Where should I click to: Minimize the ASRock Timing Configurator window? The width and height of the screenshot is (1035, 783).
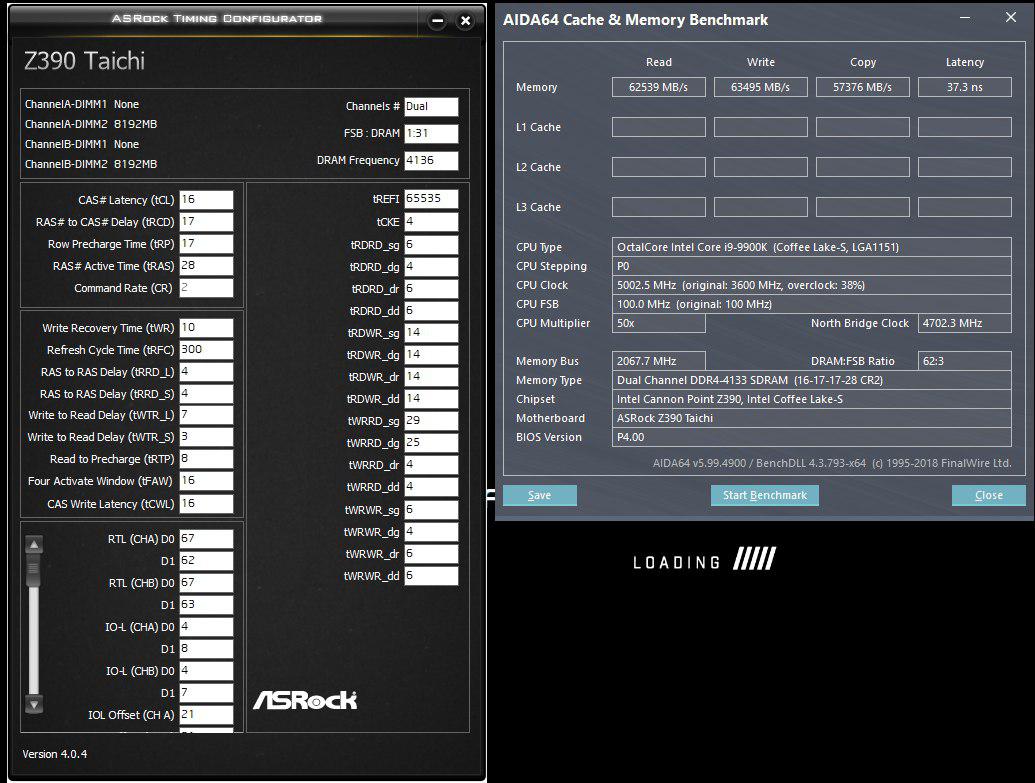click(437, 21)
